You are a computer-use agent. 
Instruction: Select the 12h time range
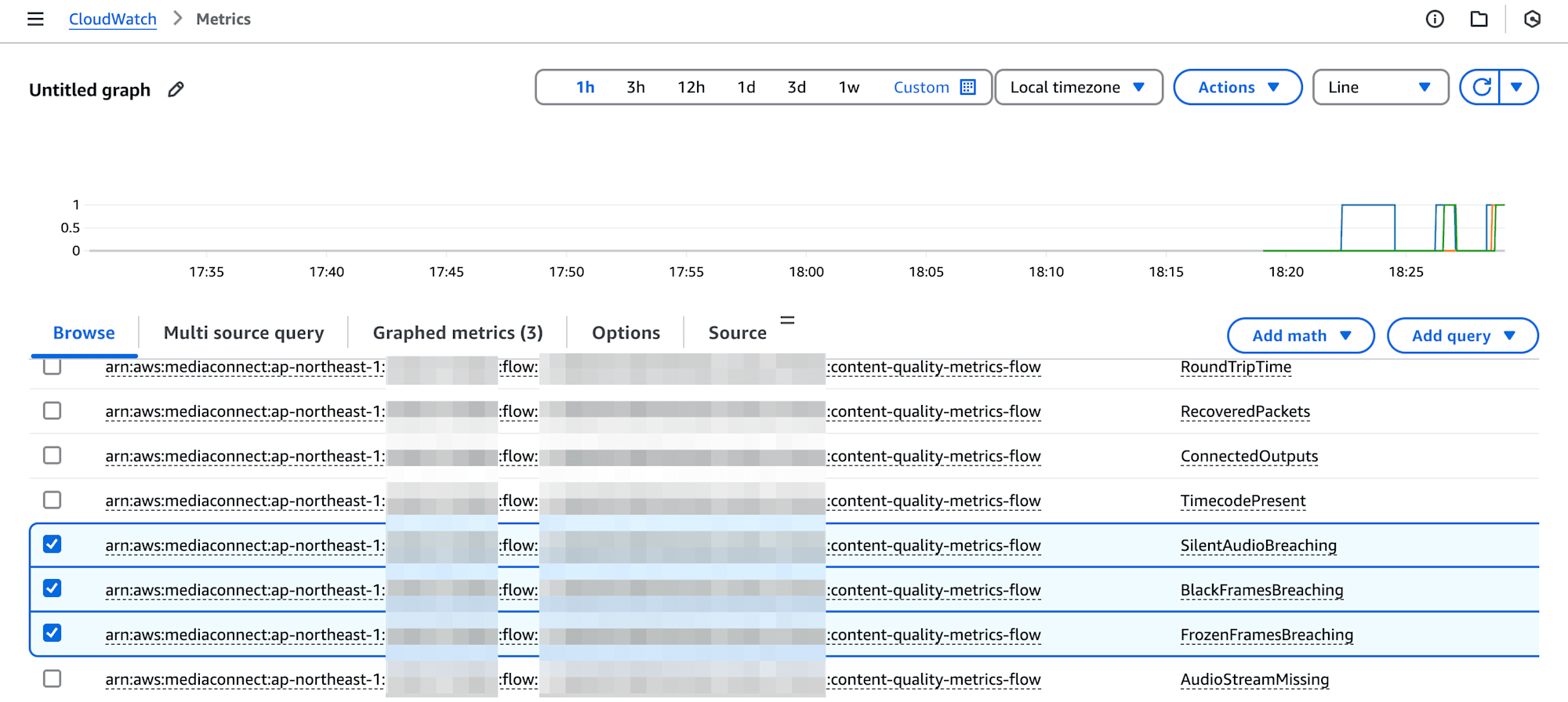point(691,87)
